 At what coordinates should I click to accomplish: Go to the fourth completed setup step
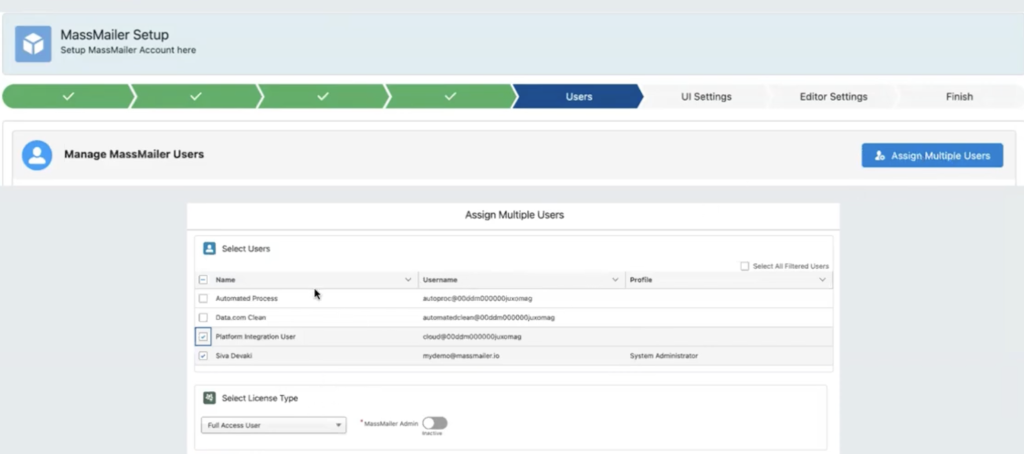pos(450,96)
